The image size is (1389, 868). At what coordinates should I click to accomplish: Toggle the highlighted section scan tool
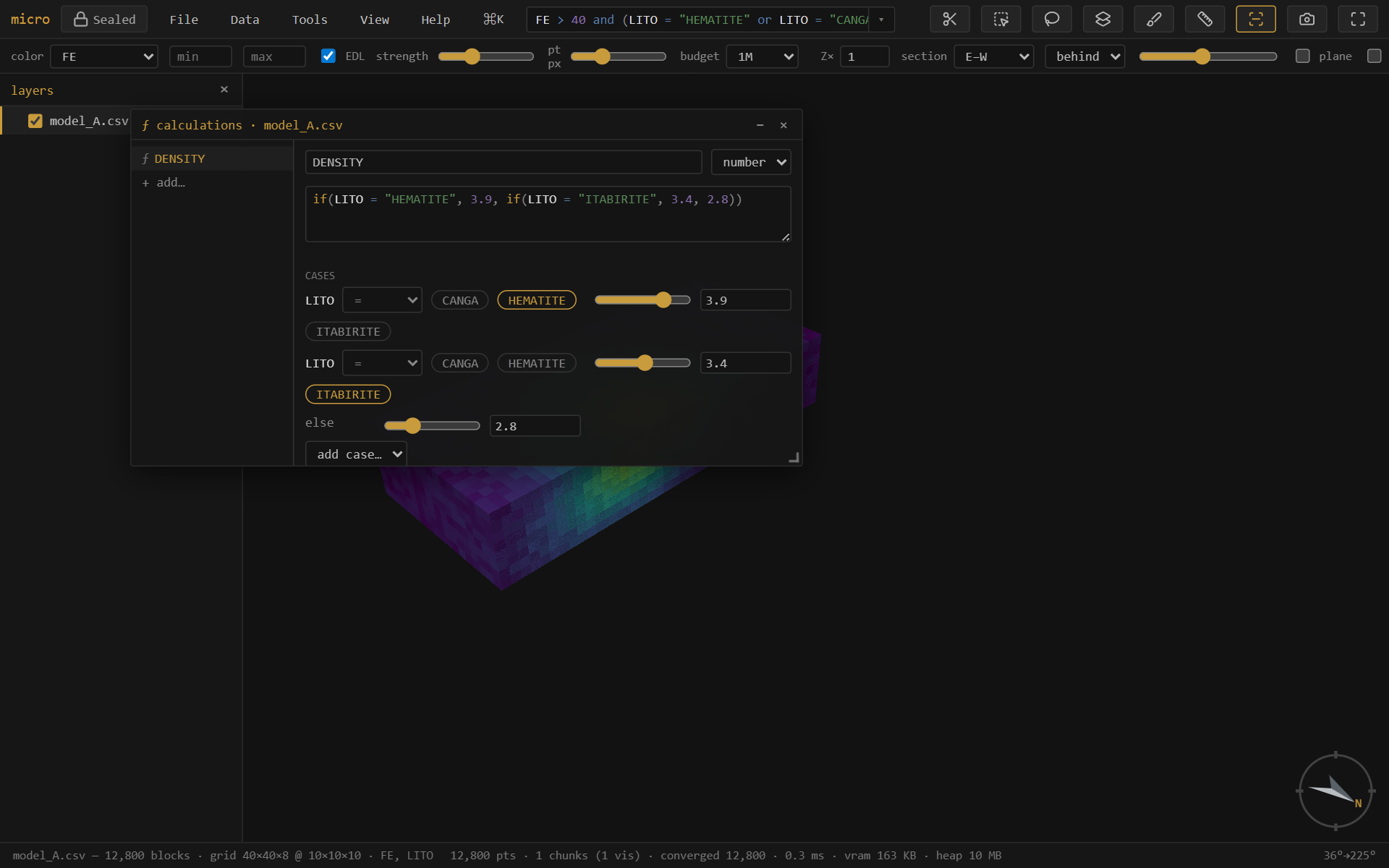[1256, 20]
